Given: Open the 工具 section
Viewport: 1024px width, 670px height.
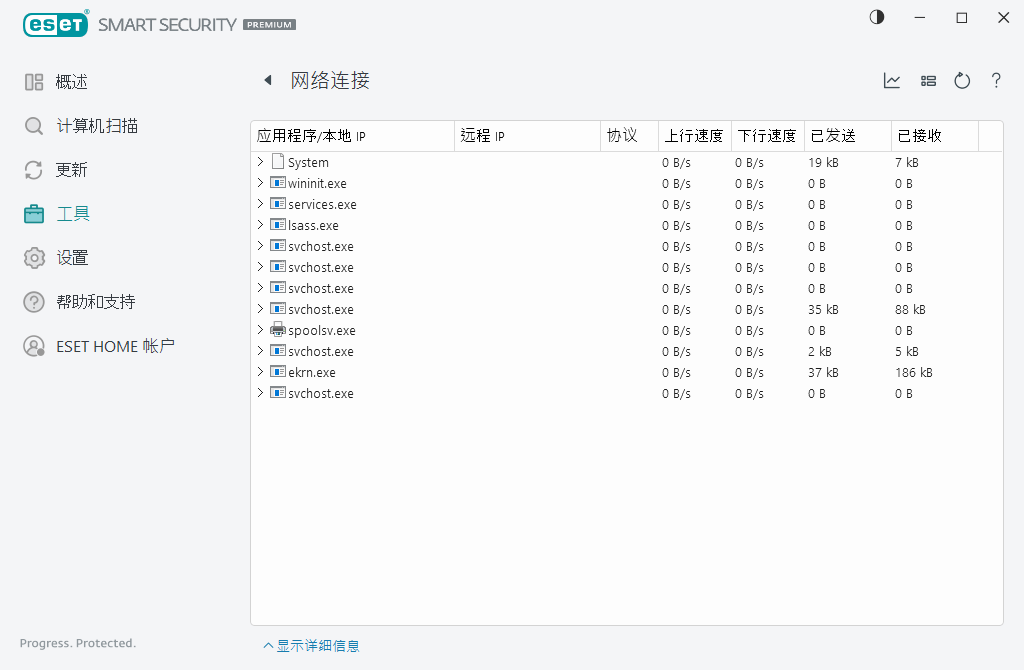Looking at the screenshot, I should coord(33,213).
